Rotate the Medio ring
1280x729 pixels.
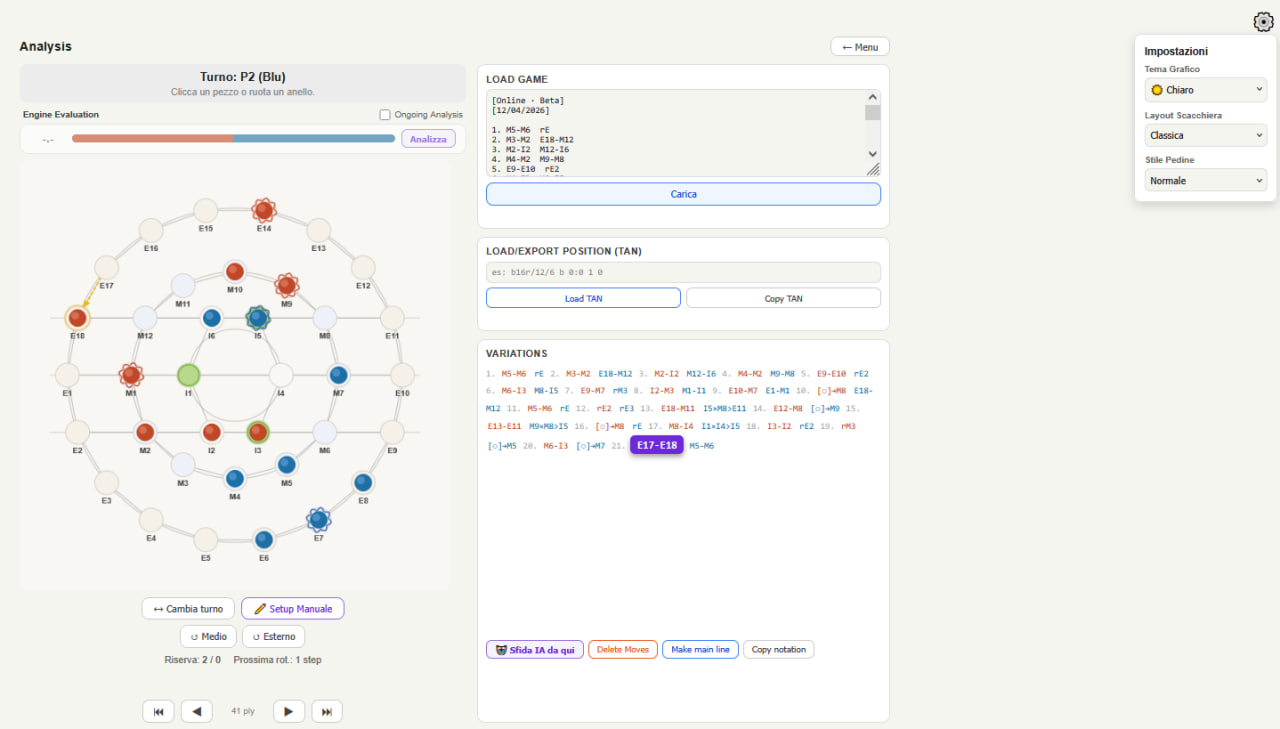coord(208,636)
